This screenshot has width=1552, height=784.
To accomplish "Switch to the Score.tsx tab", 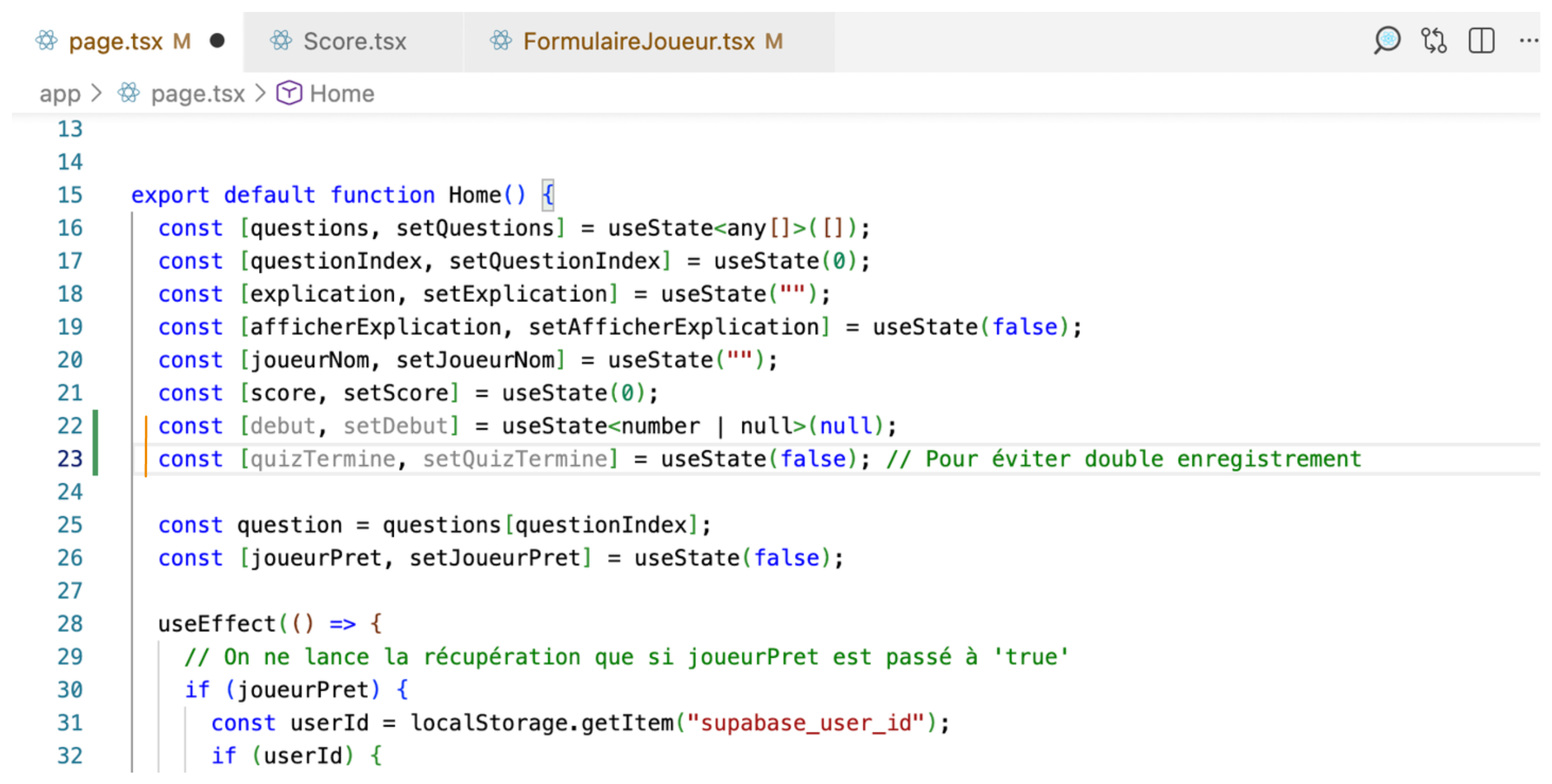I will pos(354,41).
